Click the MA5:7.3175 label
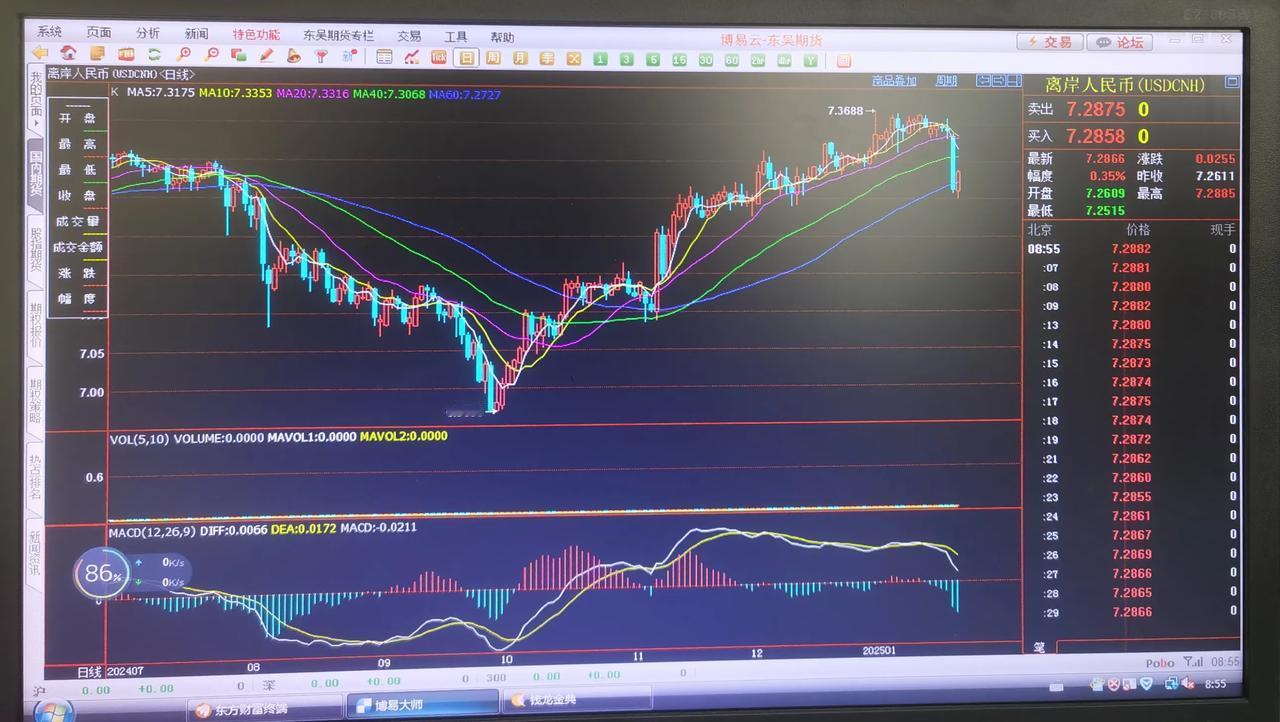 [x=159, y=93]
